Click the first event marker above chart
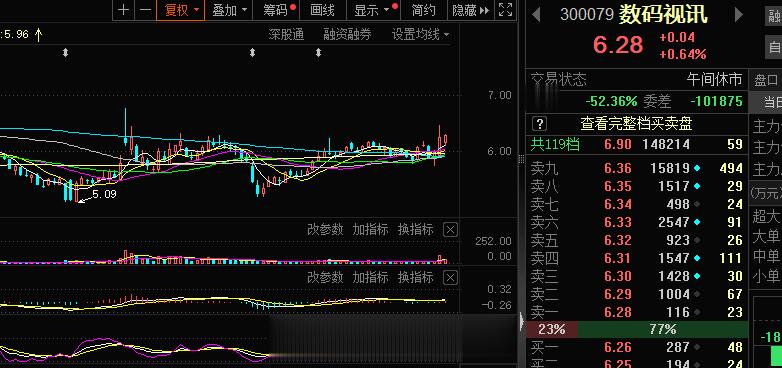This screenshot has height=368, width=782. tap(65, 52)
